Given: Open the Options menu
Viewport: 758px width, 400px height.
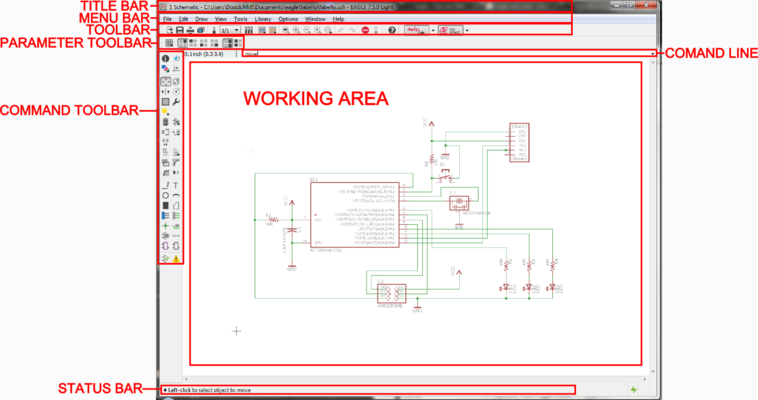Looking at the screenshot, I should [x=288, y=19].
